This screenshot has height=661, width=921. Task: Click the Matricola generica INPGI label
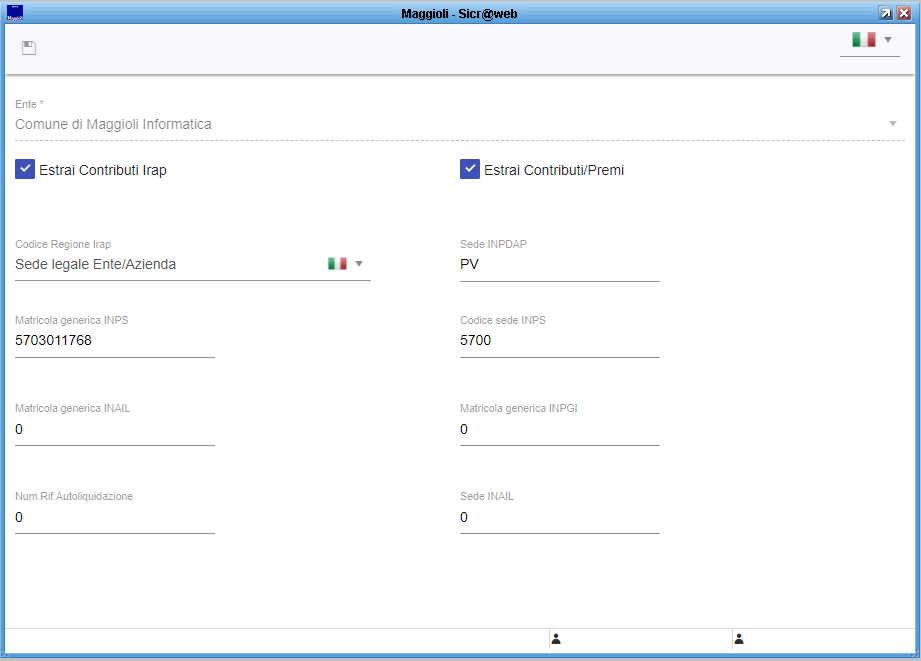click(519, 408)
